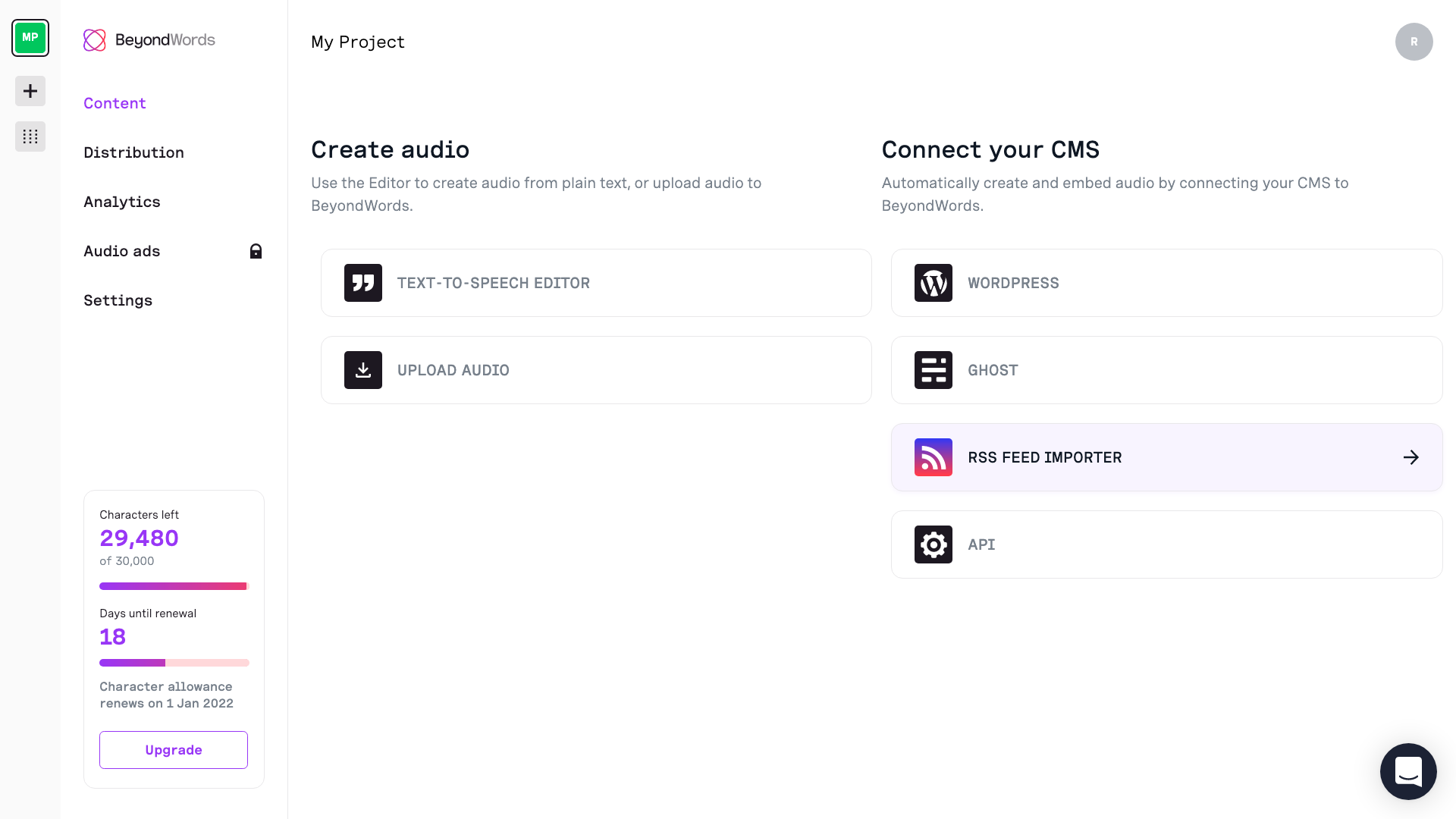Viewport: 1456px width, 819px height.
Task: Click the renewal date notice text
Action: coord(167,695)
